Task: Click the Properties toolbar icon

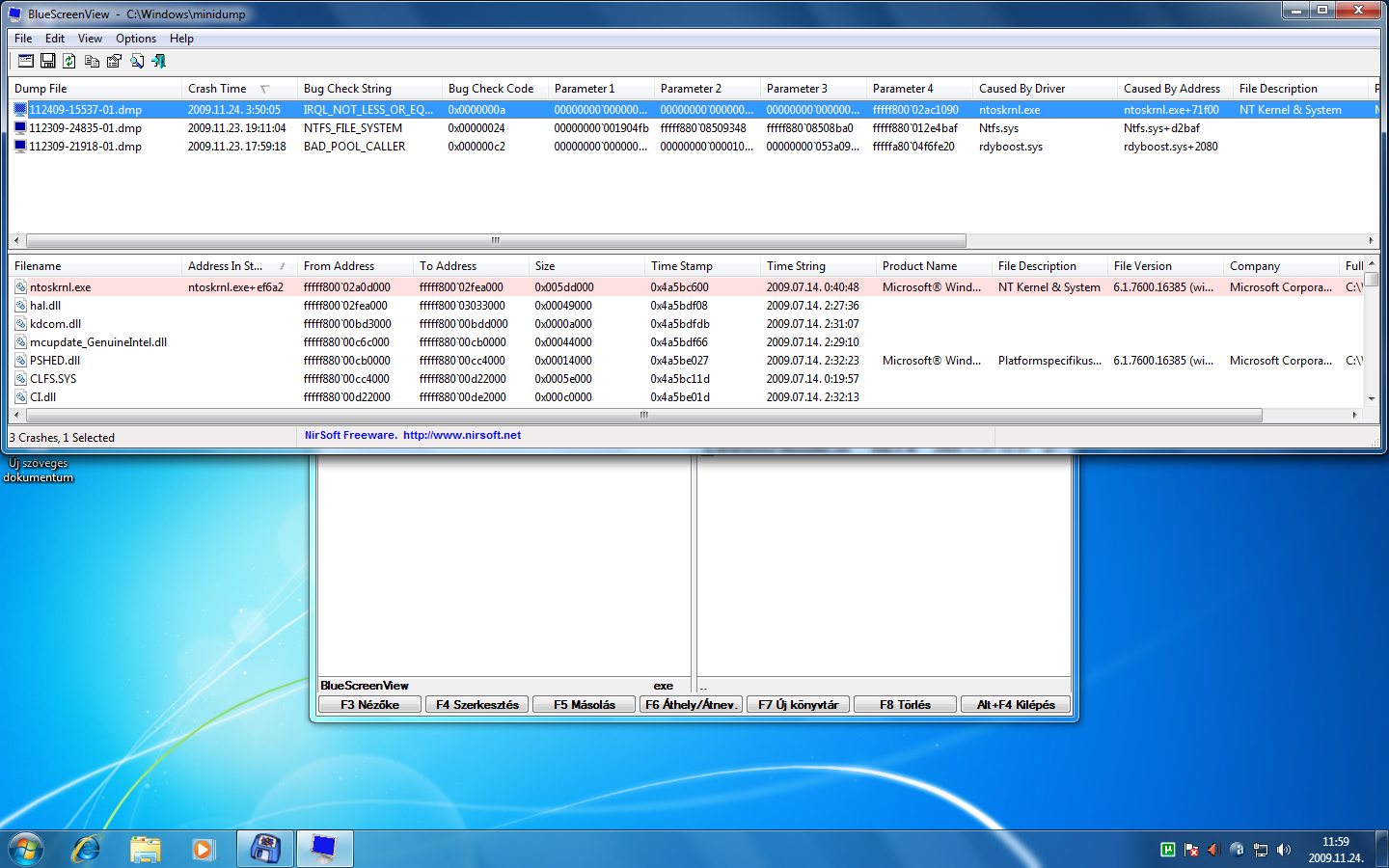Action: 114,61
